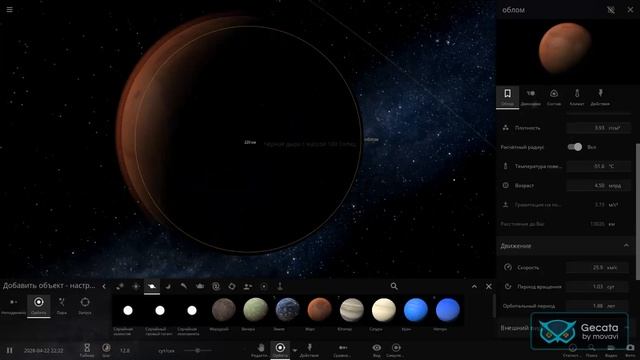This screenshot has width=640, height=360.
Task: Open the Composition tab
Action: pyautogui.click(x=554, y=97)
